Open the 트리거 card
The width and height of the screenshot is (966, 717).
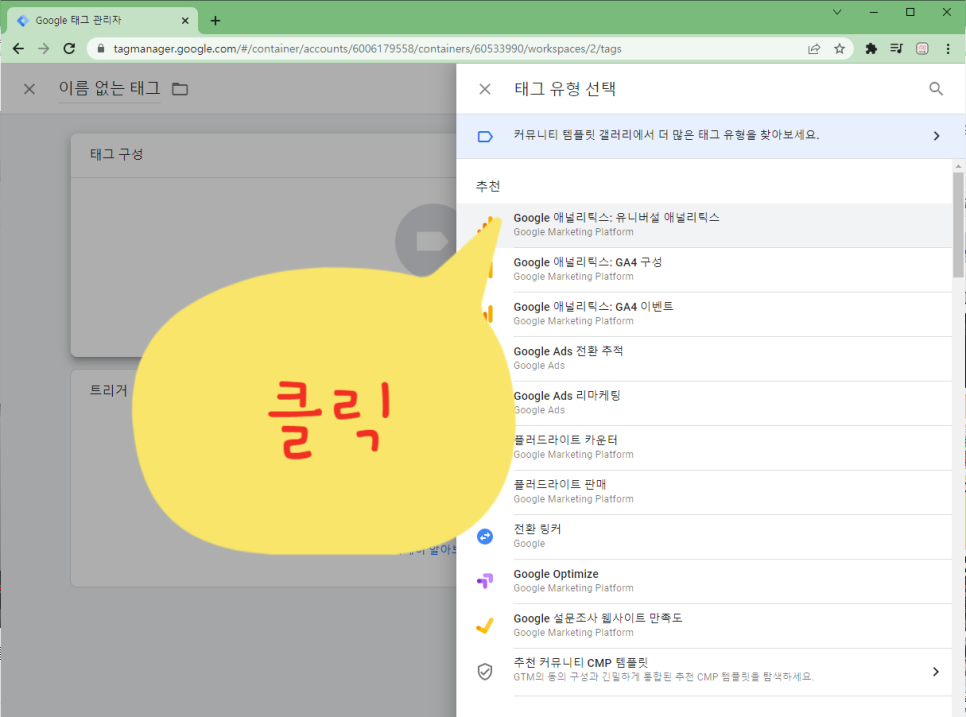(264, 478)
